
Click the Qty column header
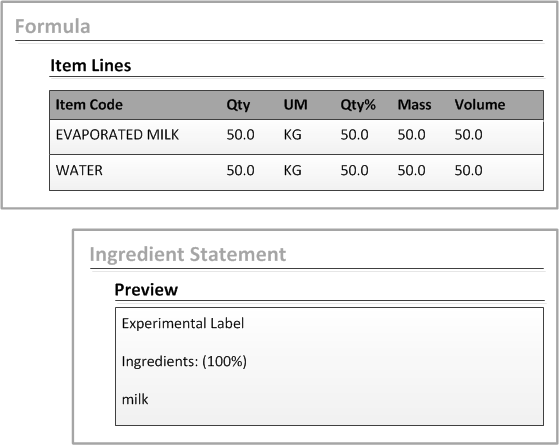[x=238, y=105]
